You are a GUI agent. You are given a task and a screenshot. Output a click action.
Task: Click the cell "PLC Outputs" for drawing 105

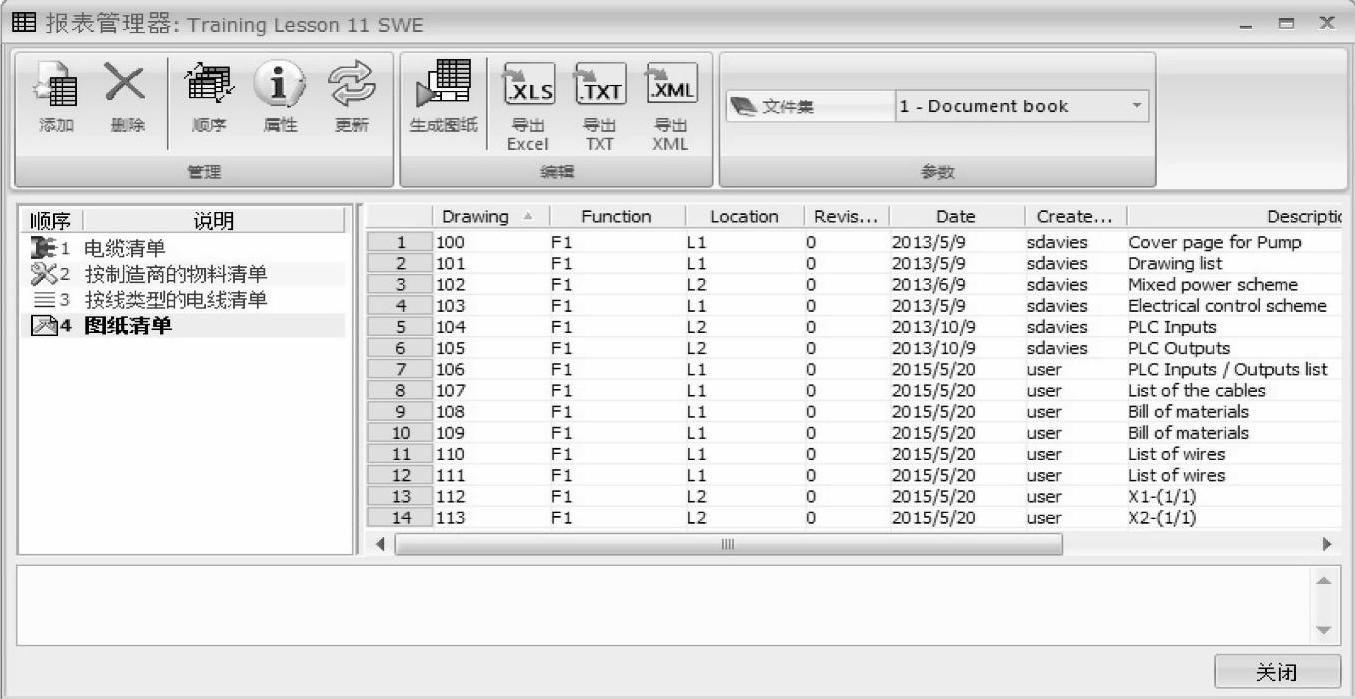tap(1179, 348)
